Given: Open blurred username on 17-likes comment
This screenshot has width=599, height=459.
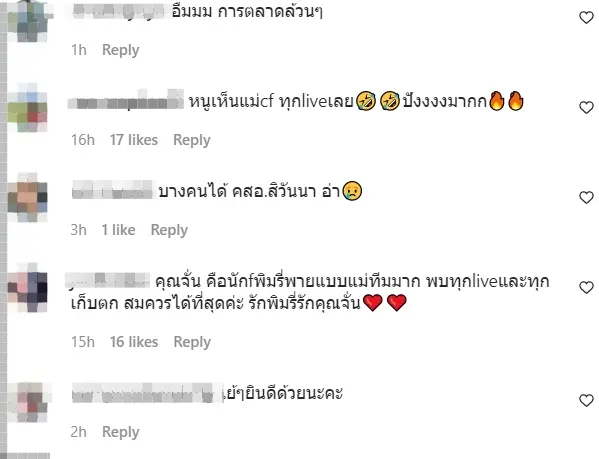Looking at the screenshot, I should [x=126, y=101].
